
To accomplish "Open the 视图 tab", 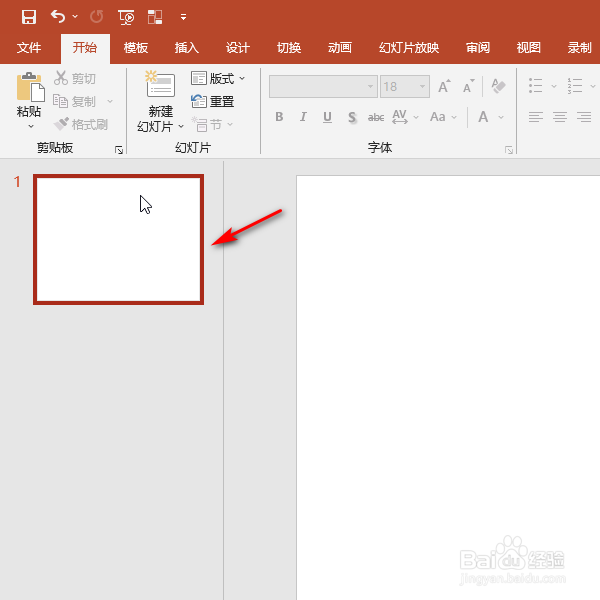I will click(x=529, y=48).
